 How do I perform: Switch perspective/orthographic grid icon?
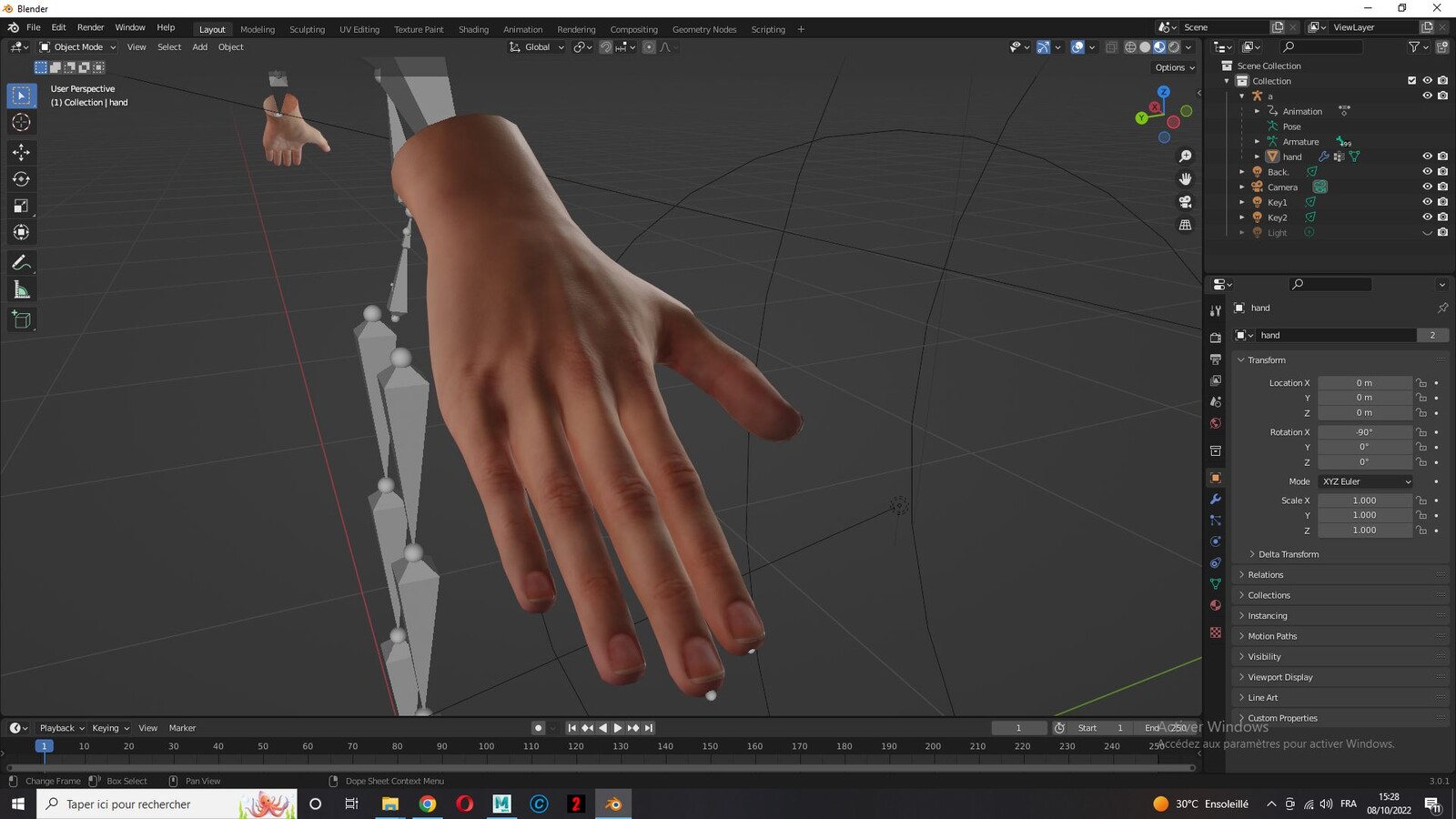coord(1185,225)
